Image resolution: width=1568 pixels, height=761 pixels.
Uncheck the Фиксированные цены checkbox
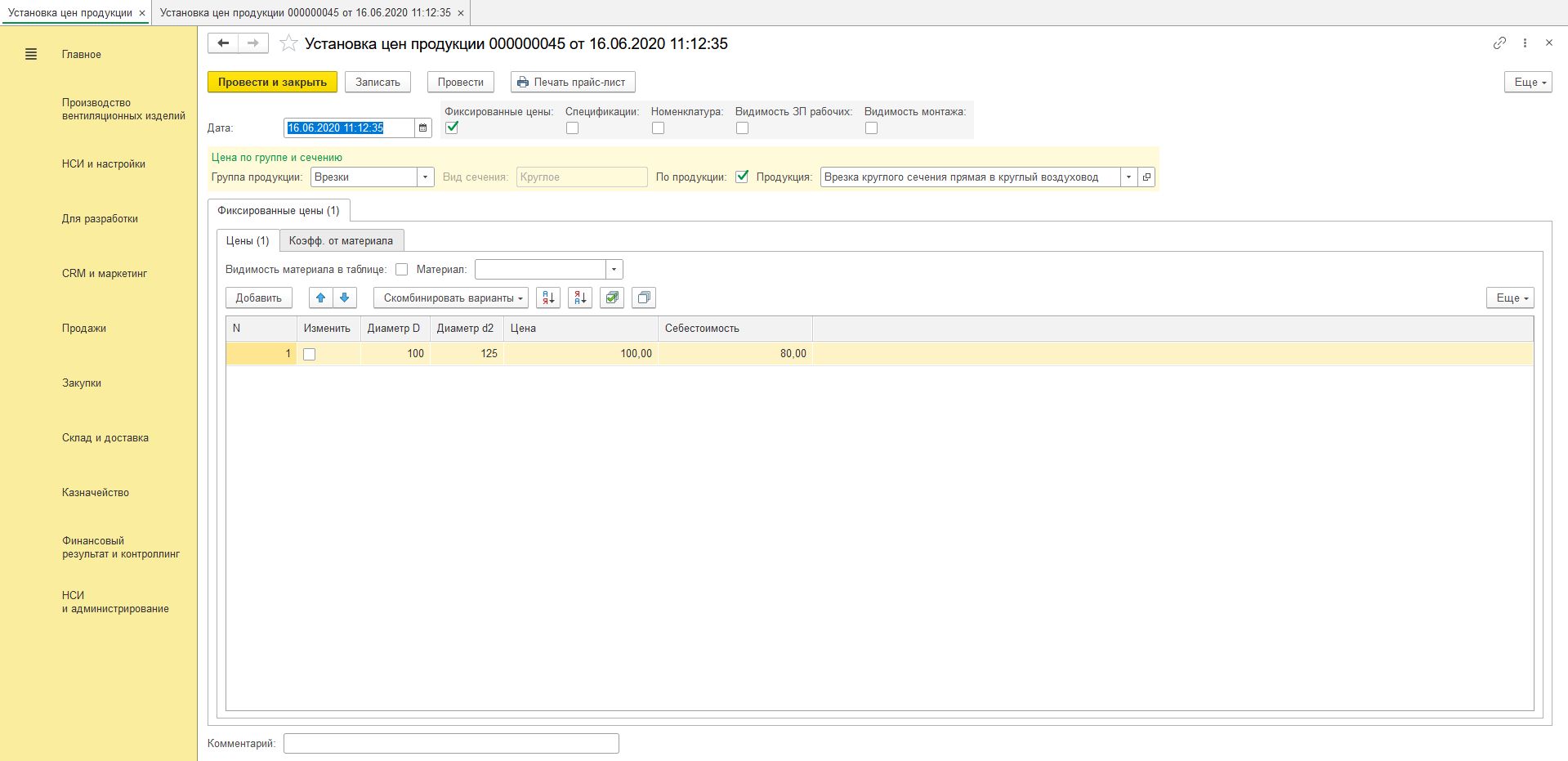click(x=452, y=128)
